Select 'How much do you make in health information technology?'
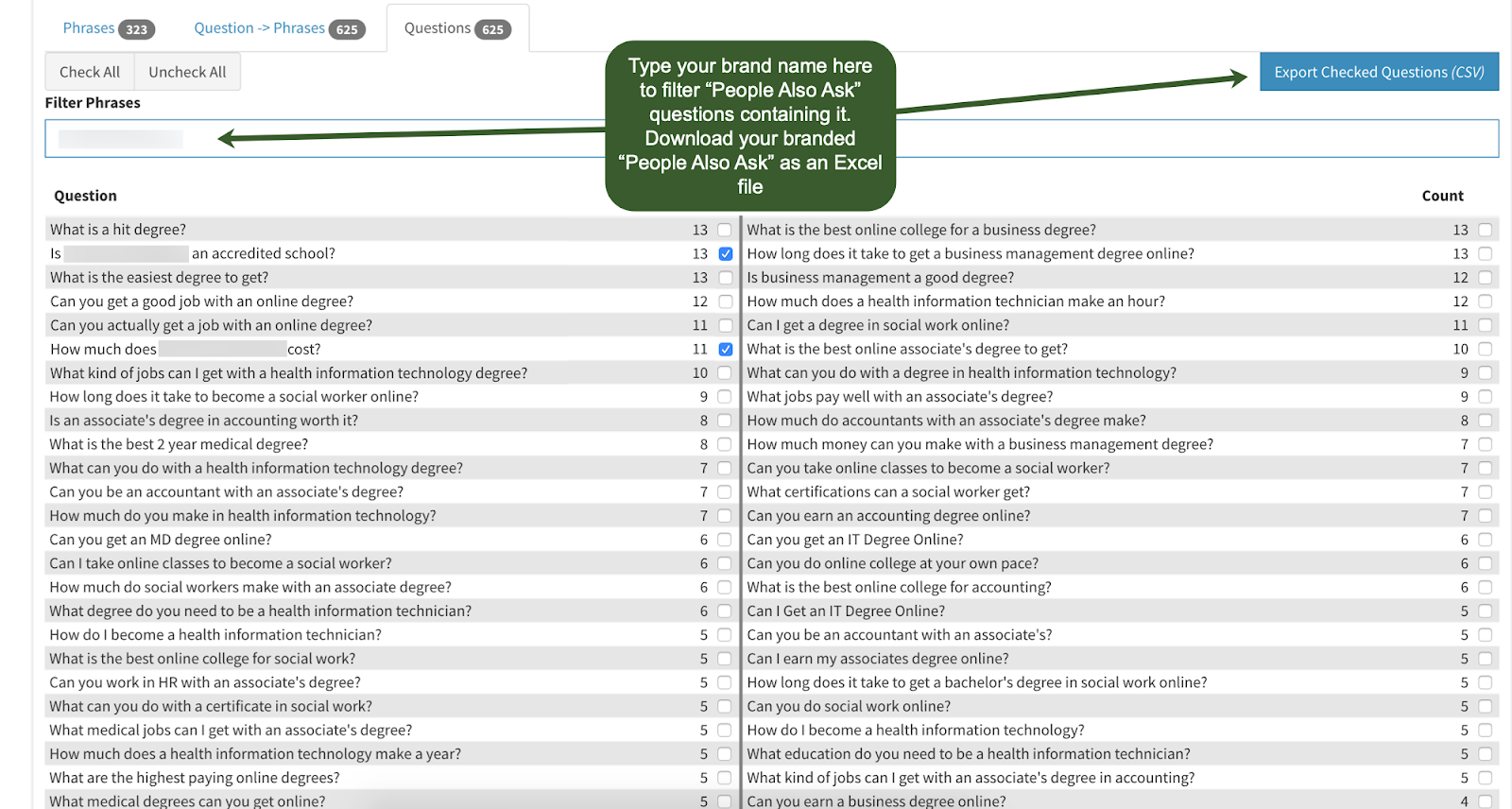The height and width of the screenshot is (809, 1512). [x=725, y=516]
